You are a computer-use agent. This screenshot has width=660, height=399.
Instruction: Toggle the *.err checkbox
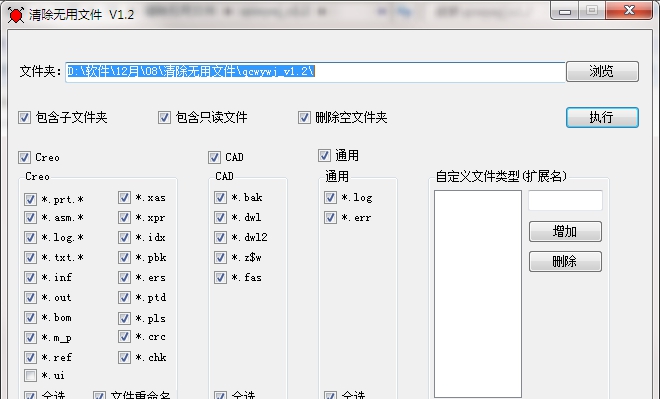tap(330, 218)
